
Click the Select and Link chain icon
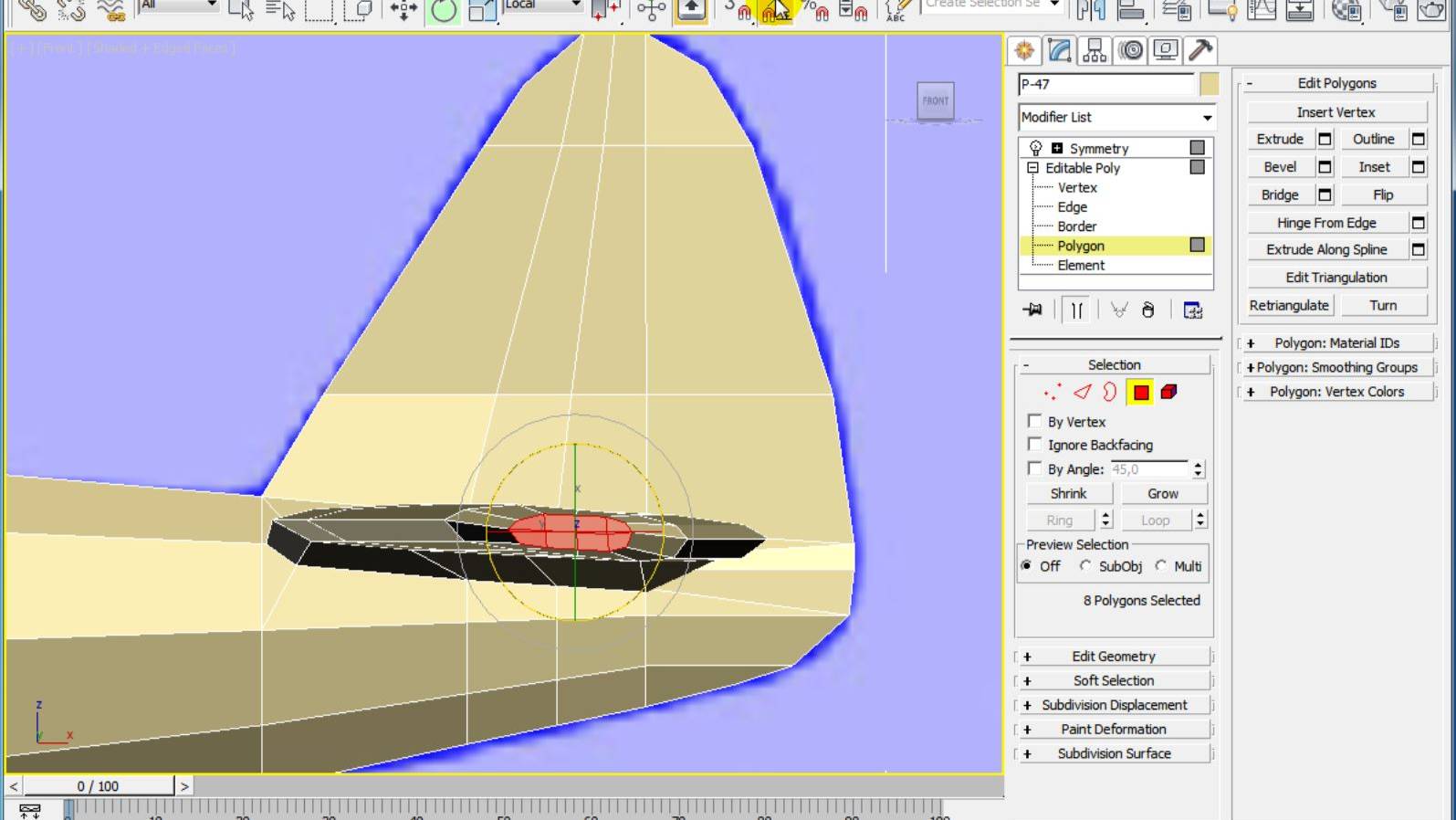tap(32, 10)
